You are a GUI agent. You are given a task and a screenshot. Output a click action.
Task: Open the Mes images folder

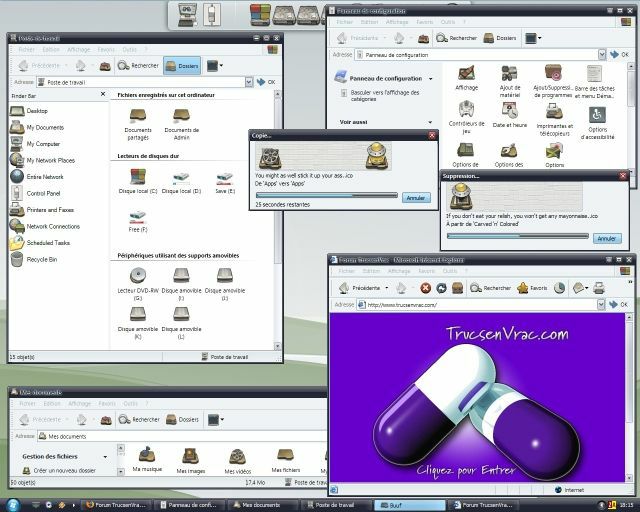click(x=191, y=461)
